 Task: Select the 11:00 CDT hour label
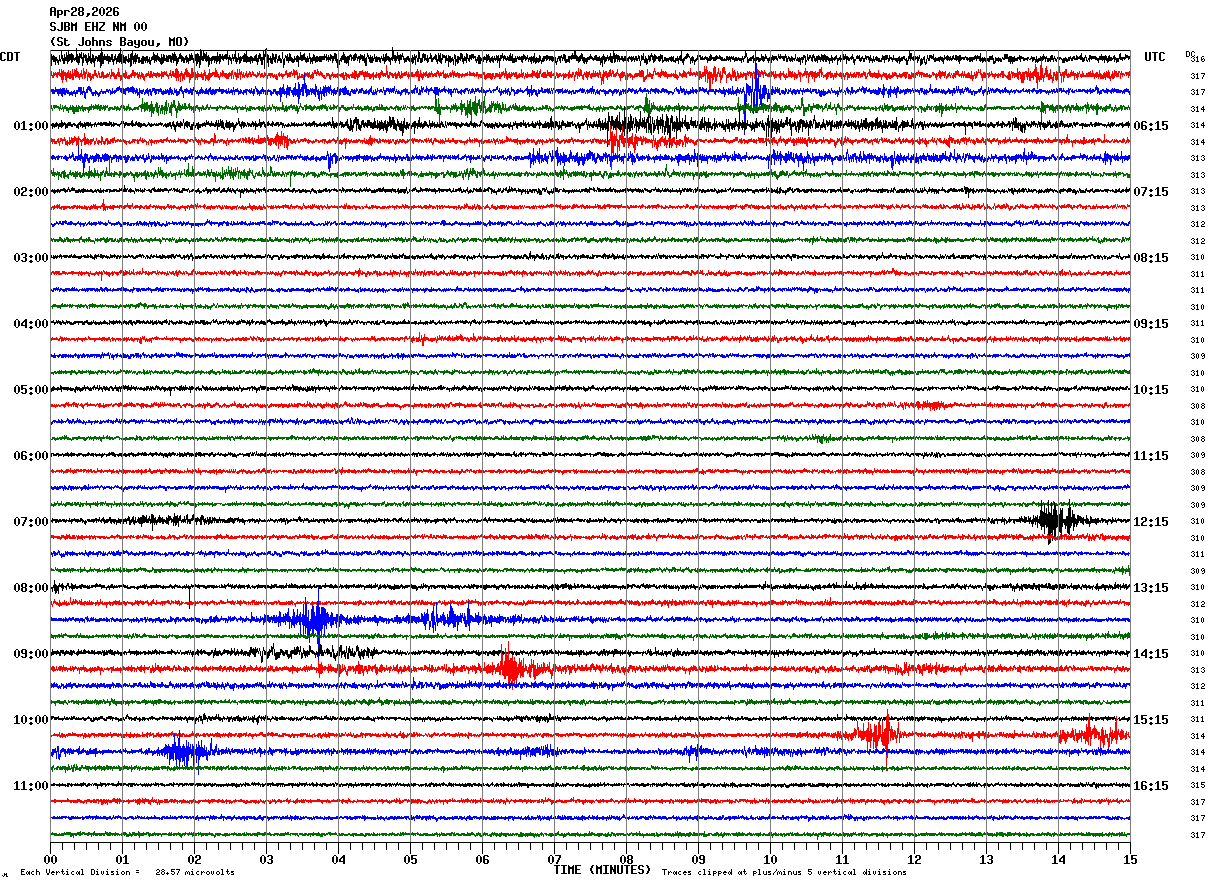click(31, 786)
